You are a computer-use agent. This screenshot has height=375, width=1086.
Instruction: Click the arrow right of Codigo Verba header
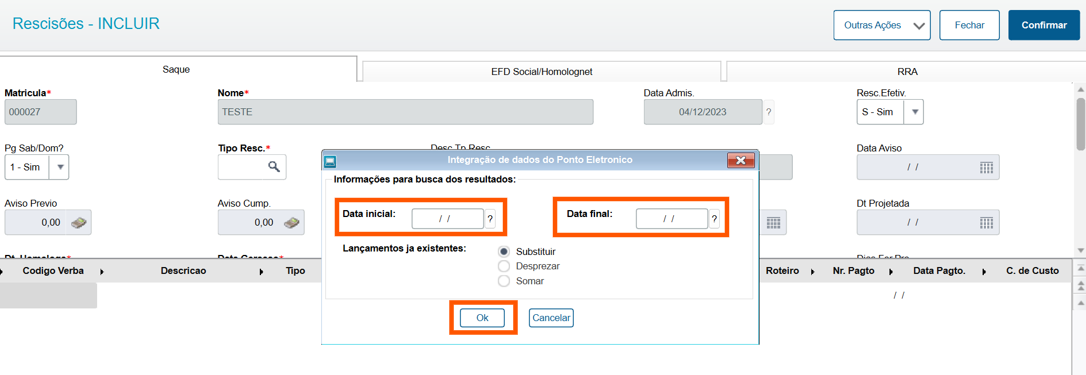pyautogui.click(x=102, y=272)
